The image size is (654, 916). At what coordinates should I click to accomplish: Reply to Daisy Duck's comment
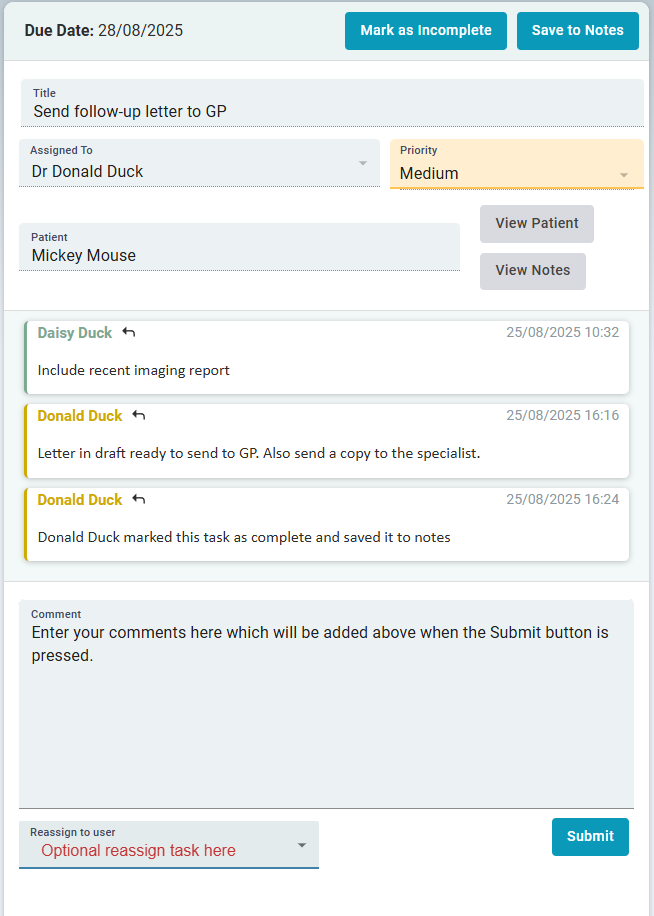click(x=128, y=332)
